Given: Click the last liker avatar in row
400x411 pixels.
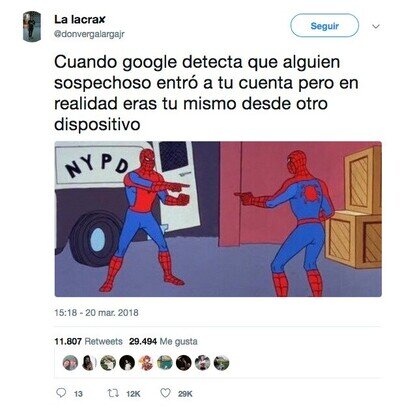Looking at the screenshot, I should point(221,363).
